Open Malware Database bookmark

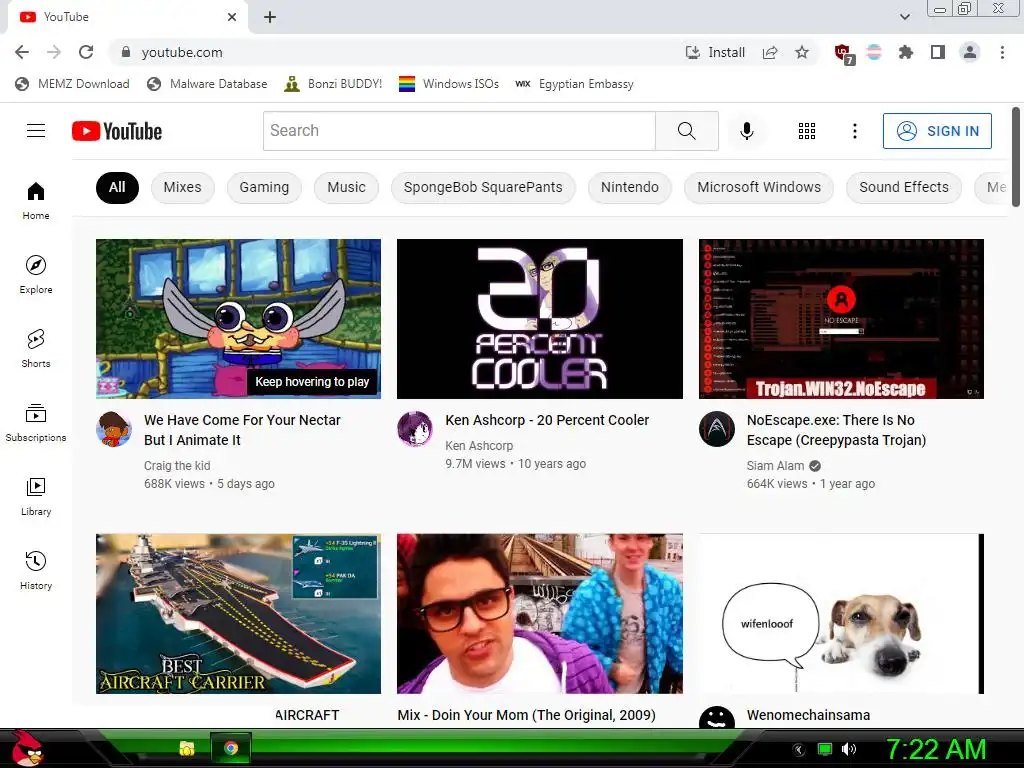tap(208, 84)
